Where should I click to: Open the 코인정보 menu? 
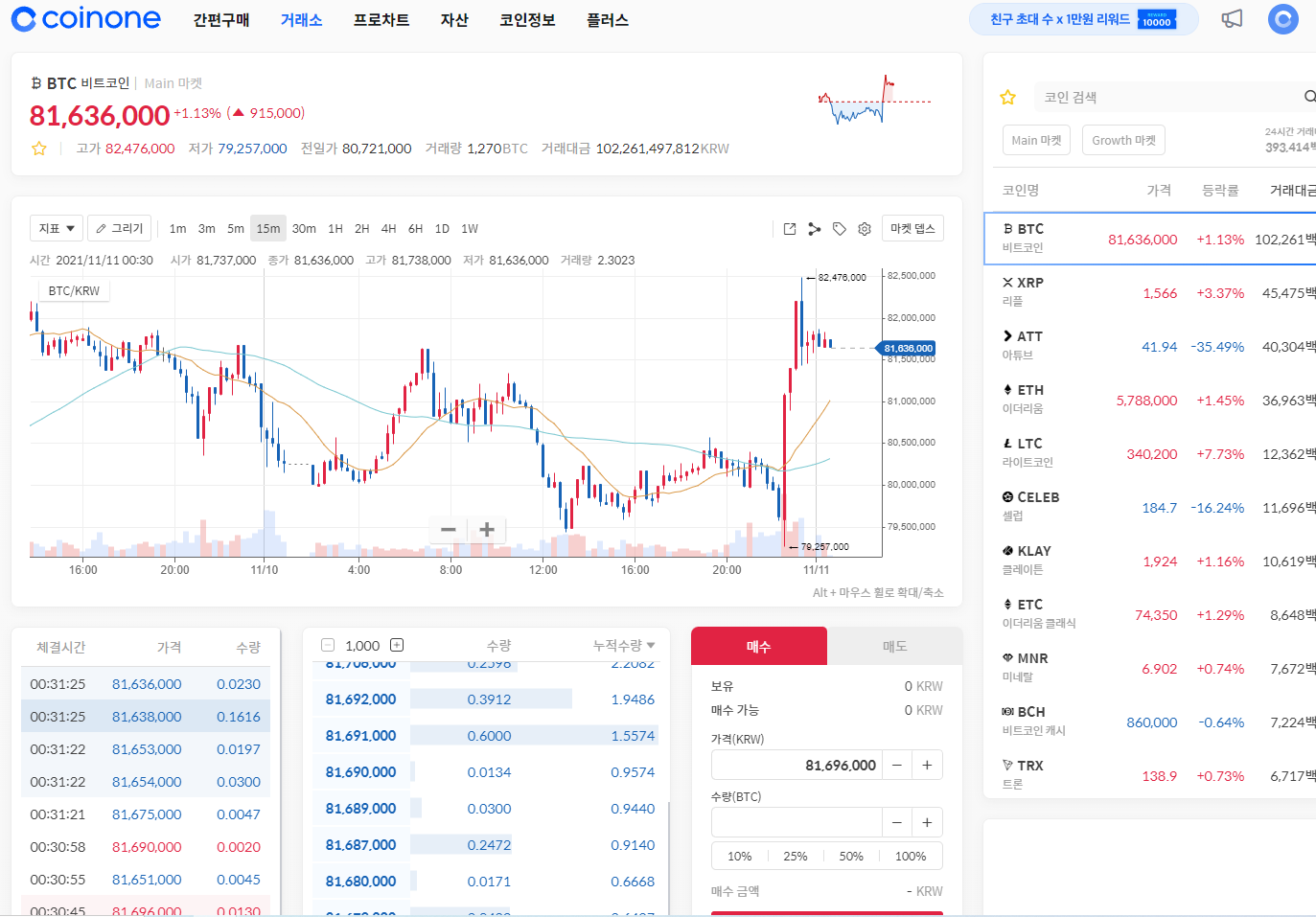pos(527,20)
